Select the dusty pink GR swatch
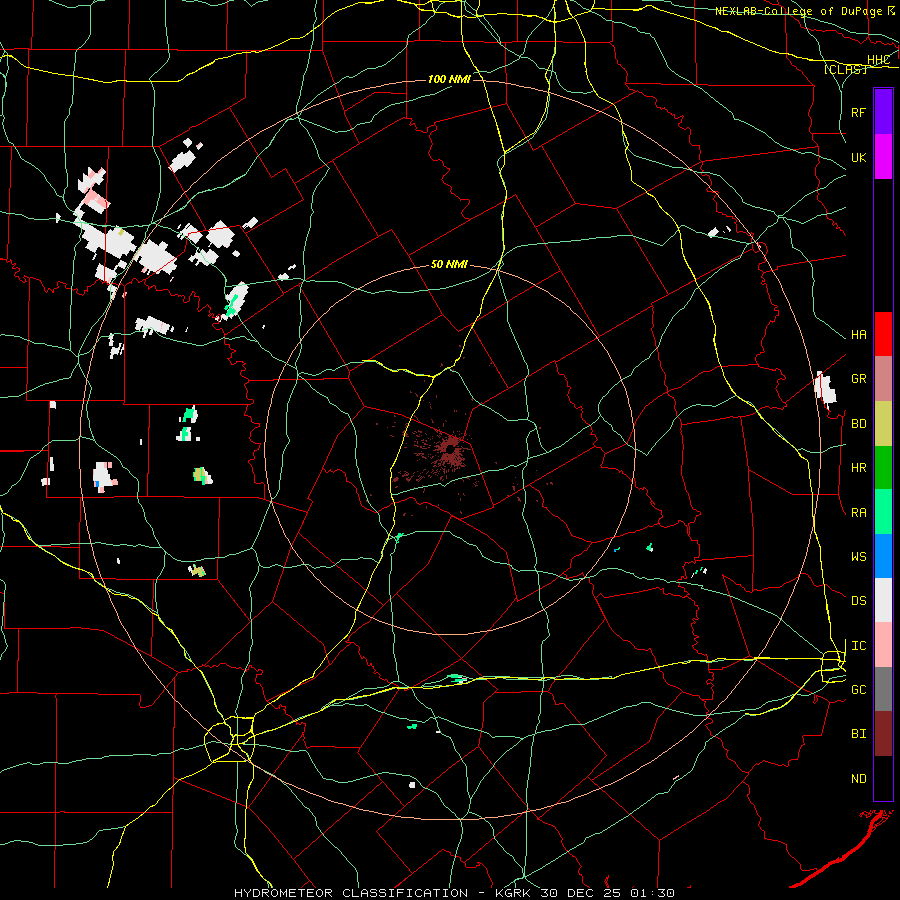900x900 pixels. (883, 379)
